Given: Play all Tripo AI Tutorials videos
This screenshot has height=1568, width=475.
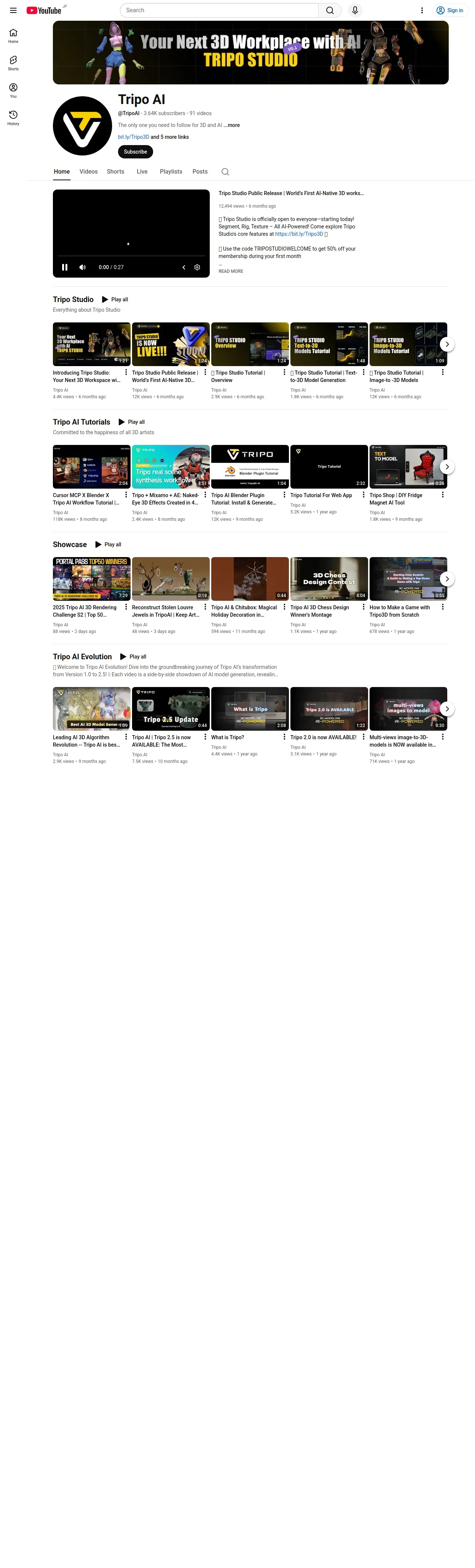Looking at the screenshot, I should 131,422.
